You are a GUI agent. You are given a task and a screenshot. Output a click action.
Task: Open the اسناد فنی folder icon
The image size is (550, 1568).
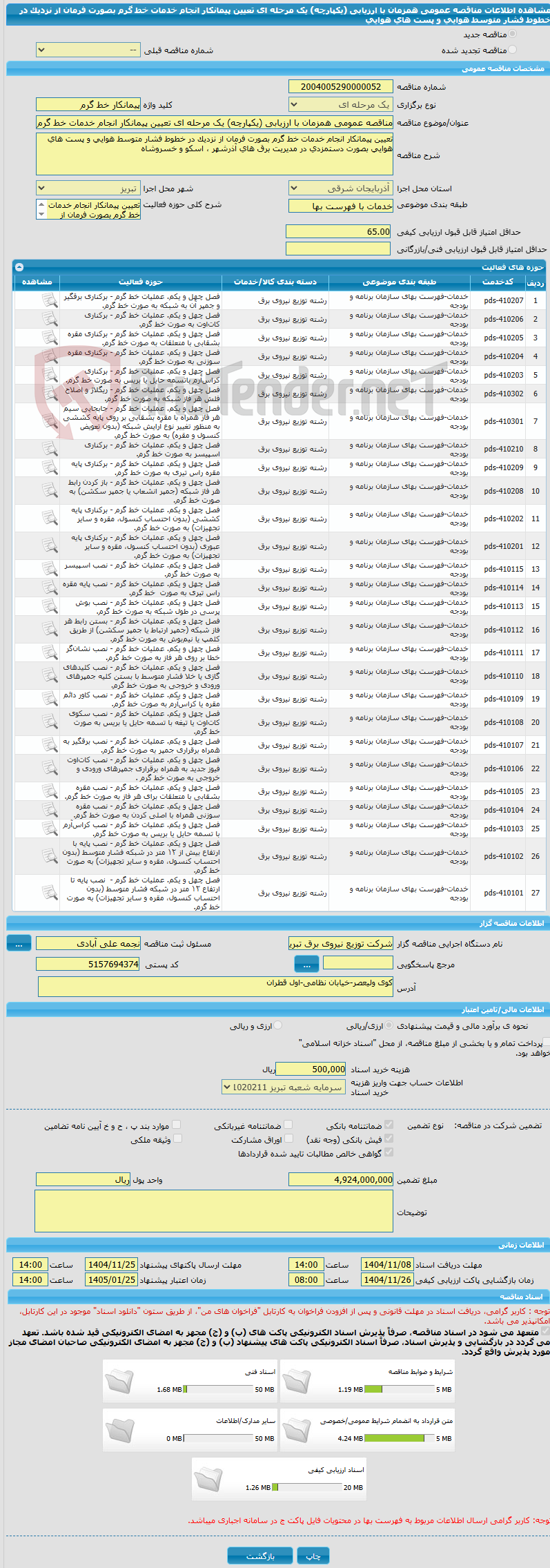tap(119, 1382)
